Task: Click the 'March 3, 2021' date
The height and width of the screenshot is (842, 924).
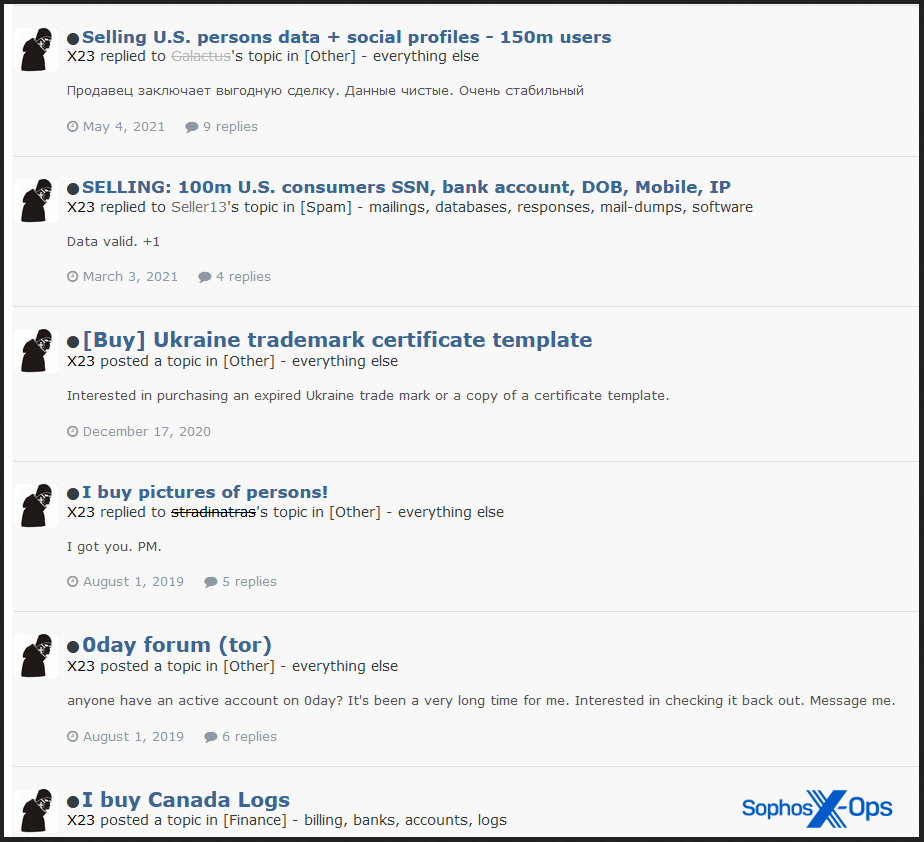Action: 130,276
